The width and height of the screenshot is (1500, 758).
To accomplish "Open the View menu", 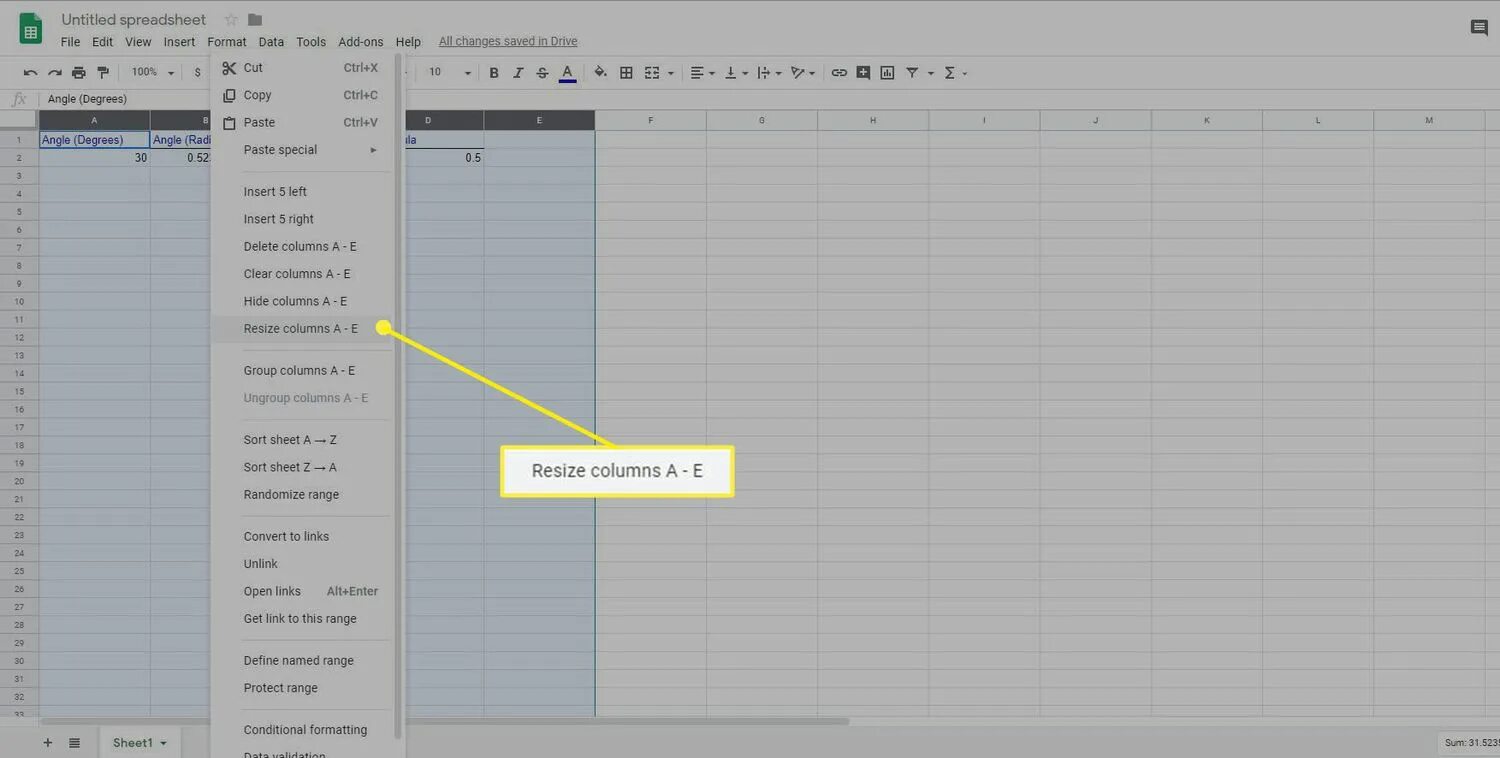I will [138, 42].
